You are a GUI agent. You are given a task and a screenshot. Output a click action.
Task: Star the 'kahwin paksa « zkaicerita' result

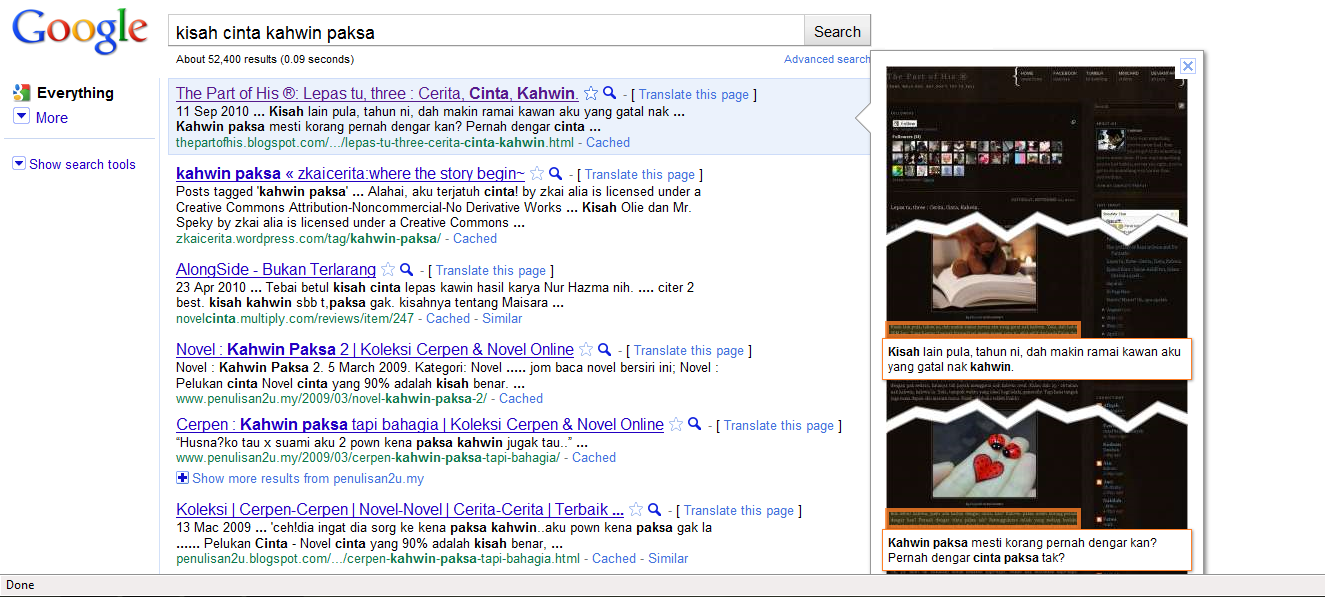point(537,173)
